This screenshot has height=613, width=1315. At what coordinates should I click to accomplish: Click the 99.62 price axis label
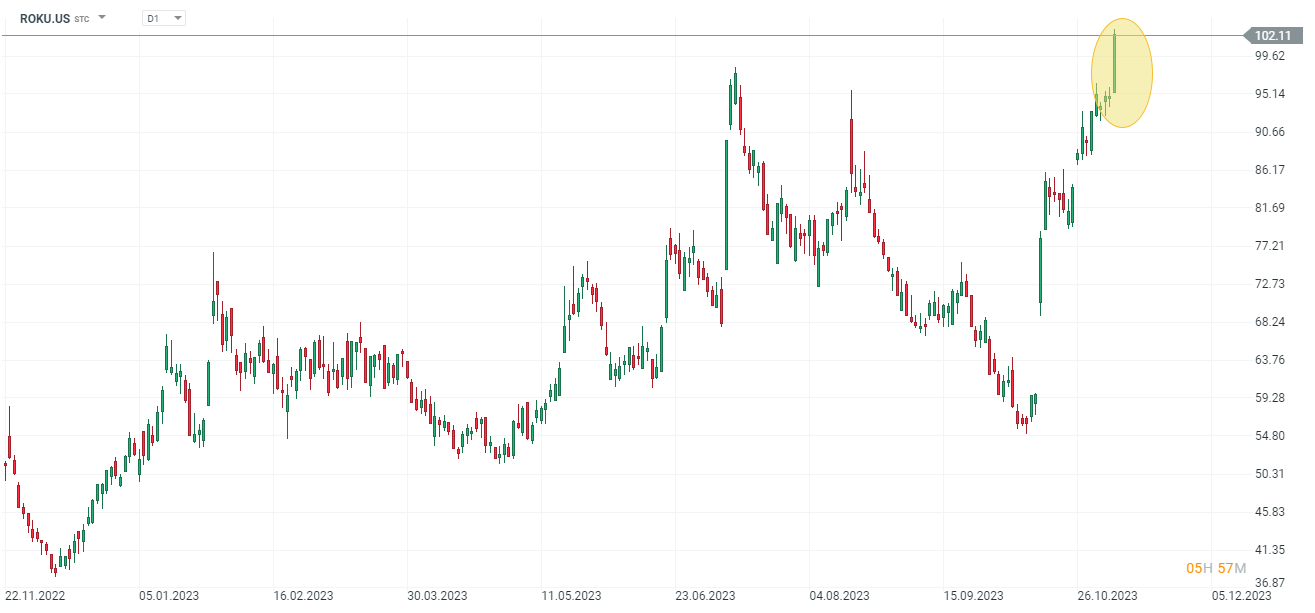tap(1269, 56)
